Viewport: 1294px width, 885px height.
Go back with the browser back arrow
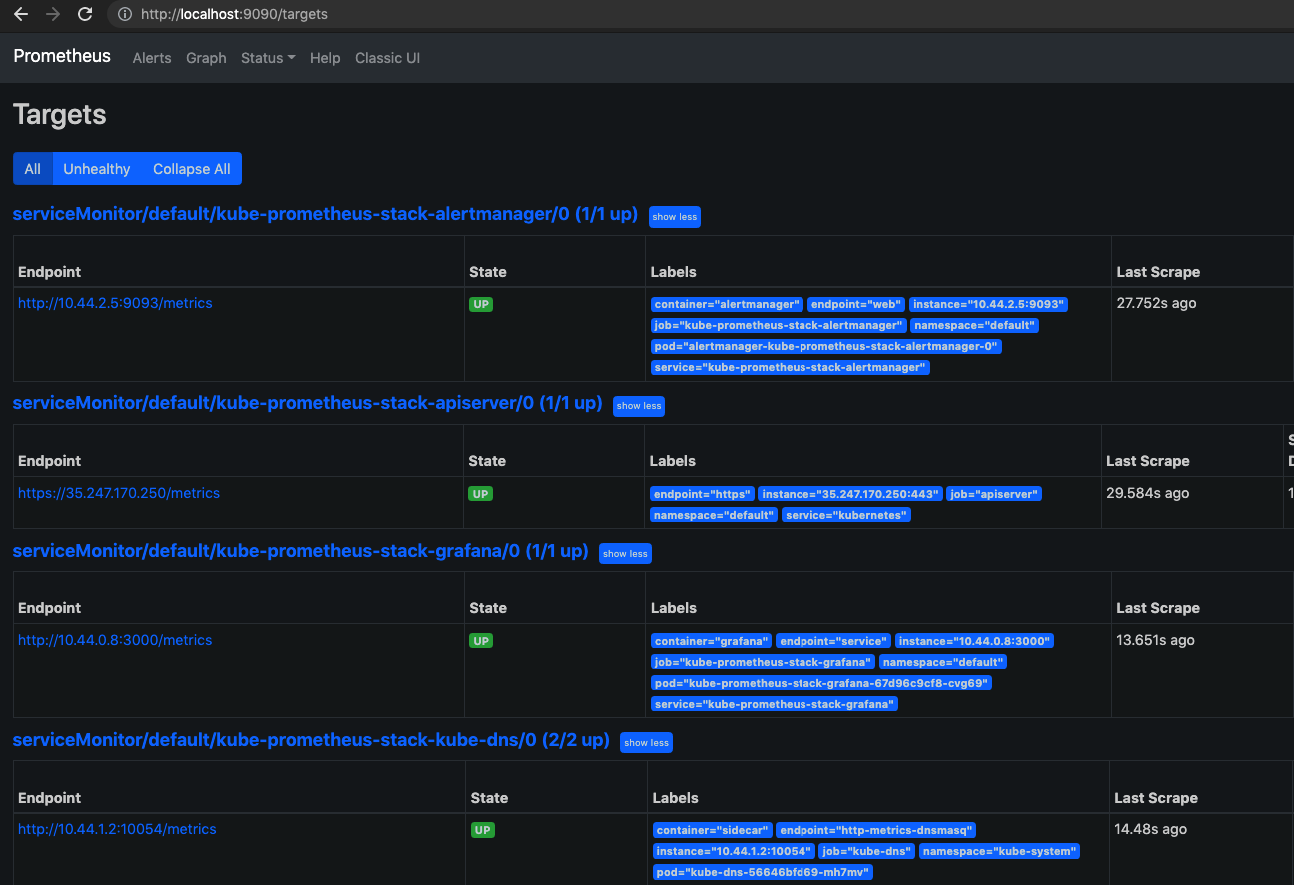point(21,15)
